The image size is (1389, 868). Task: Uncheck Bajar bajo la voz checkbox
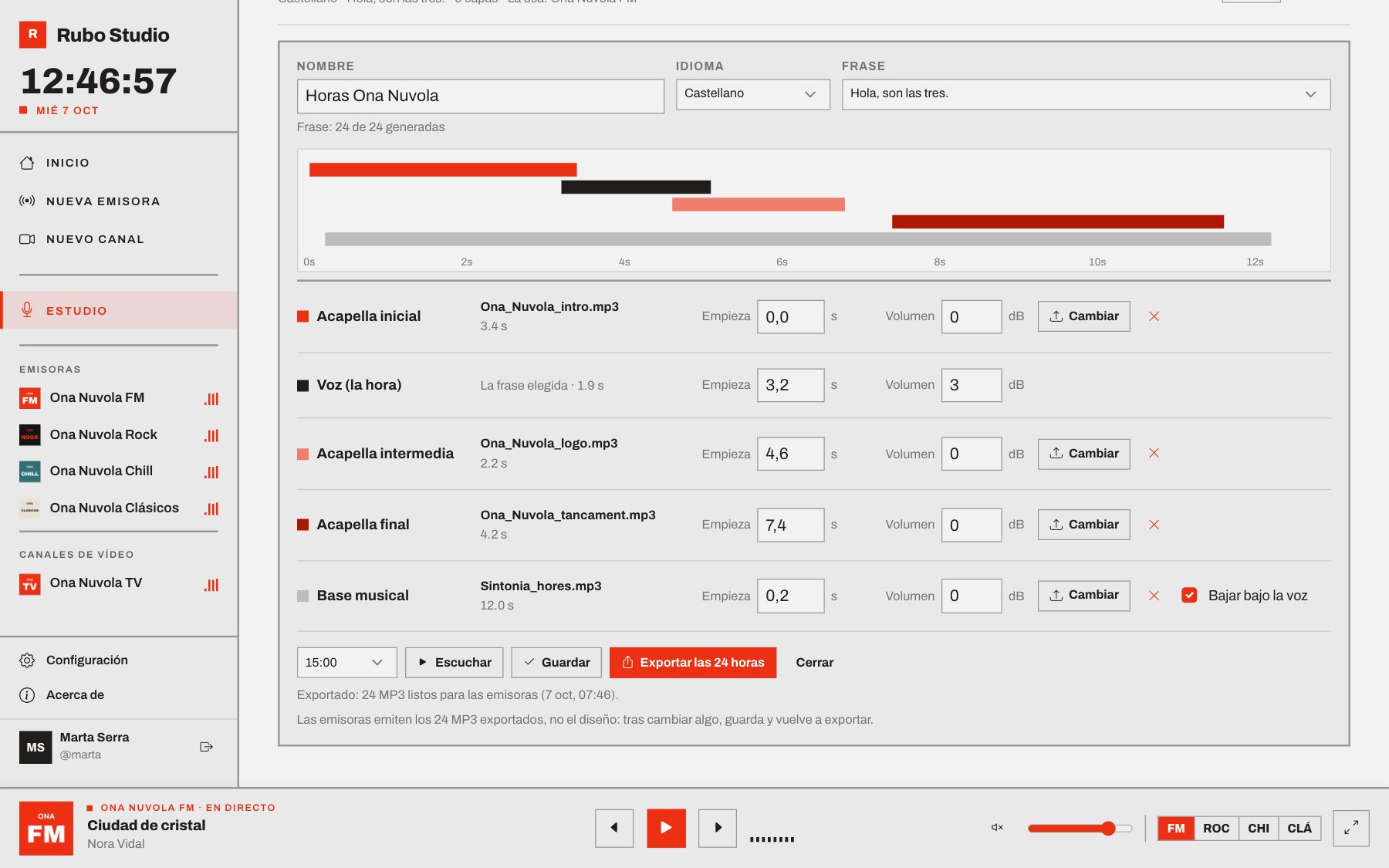pos(1189,596)
